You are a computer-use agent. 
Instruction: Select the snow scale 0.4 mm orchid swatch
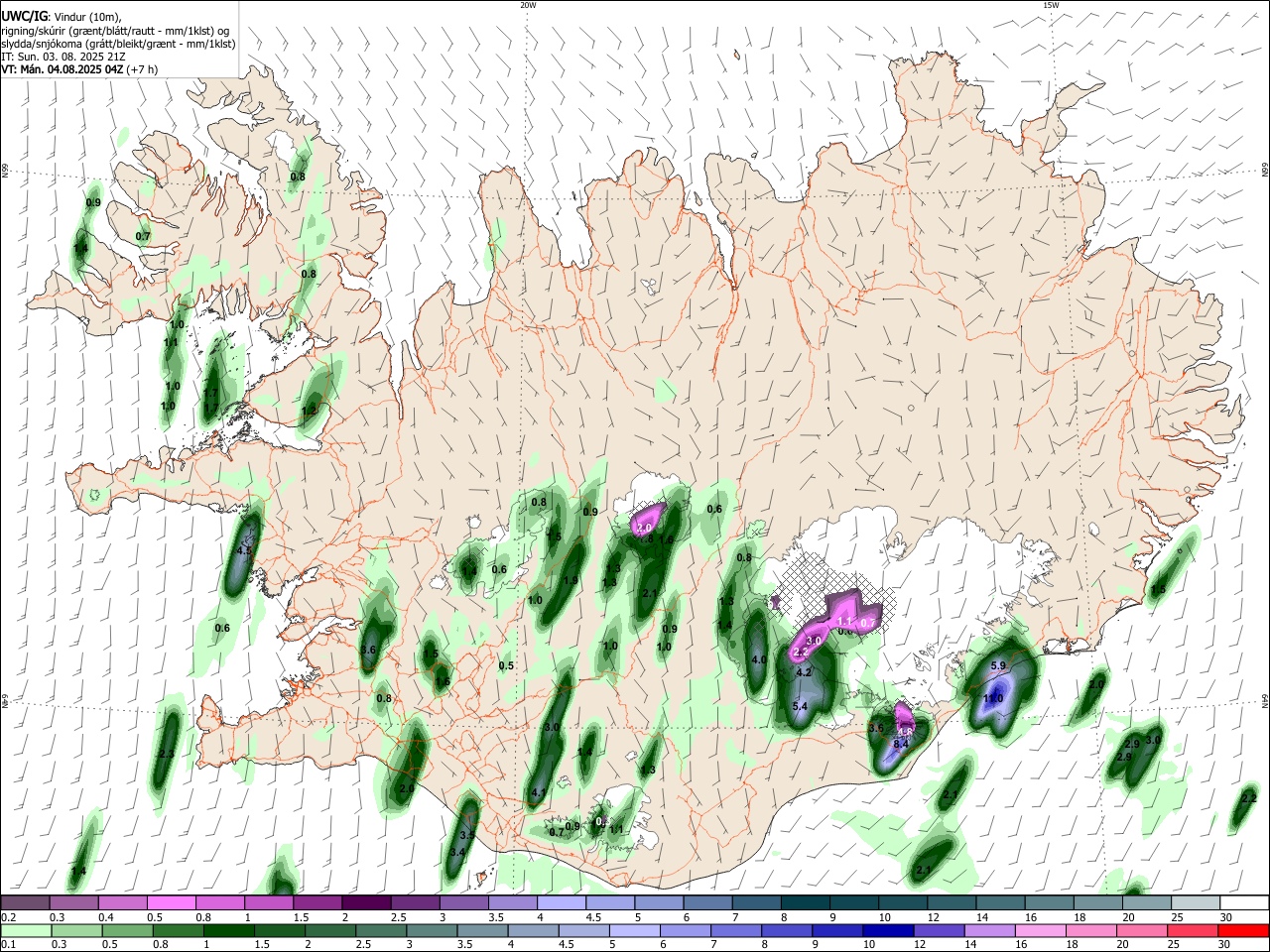tap(122, 902)
